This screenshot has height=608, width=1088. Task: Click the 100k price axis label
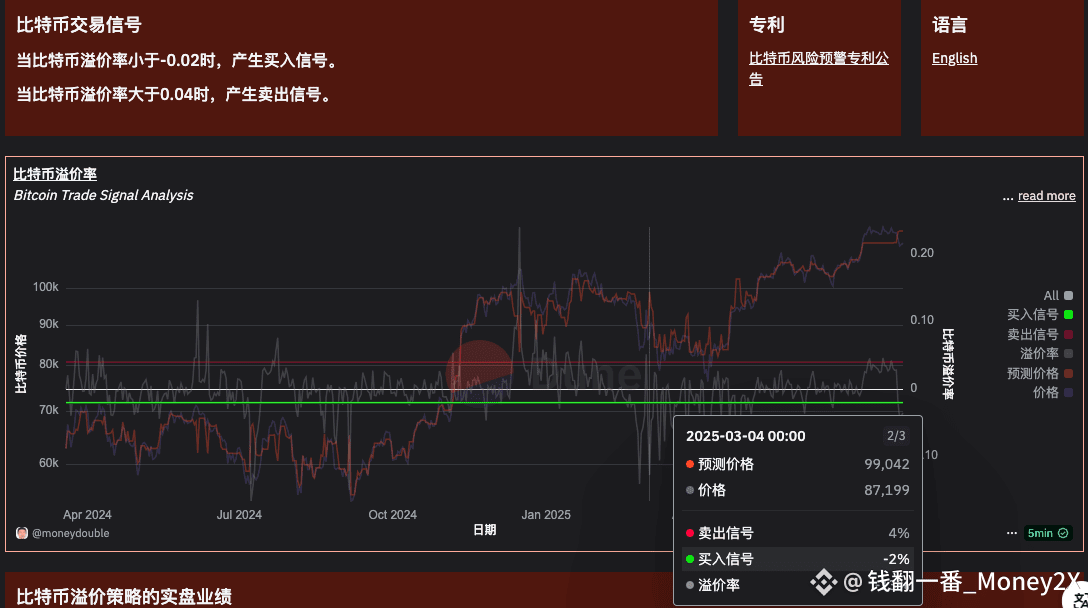pyautogui.click(x=46, y=287)
